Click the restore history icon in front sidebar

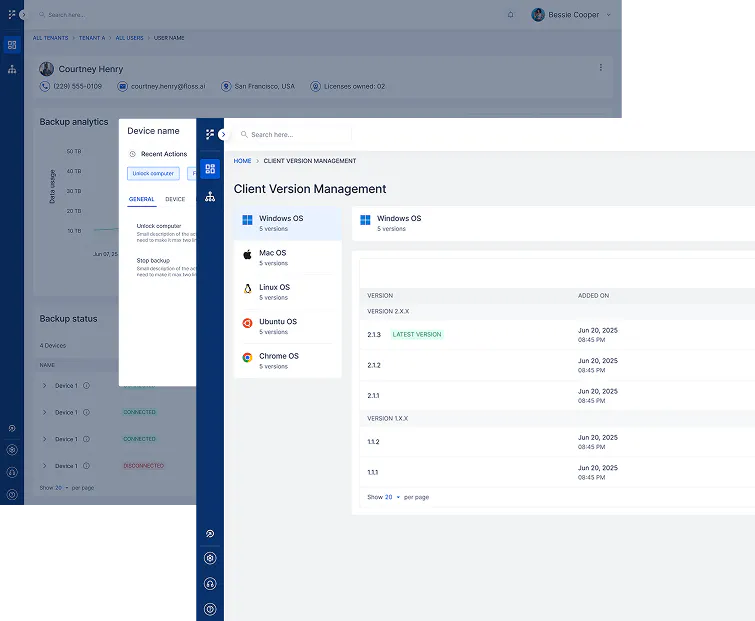[x=210, y=533]
